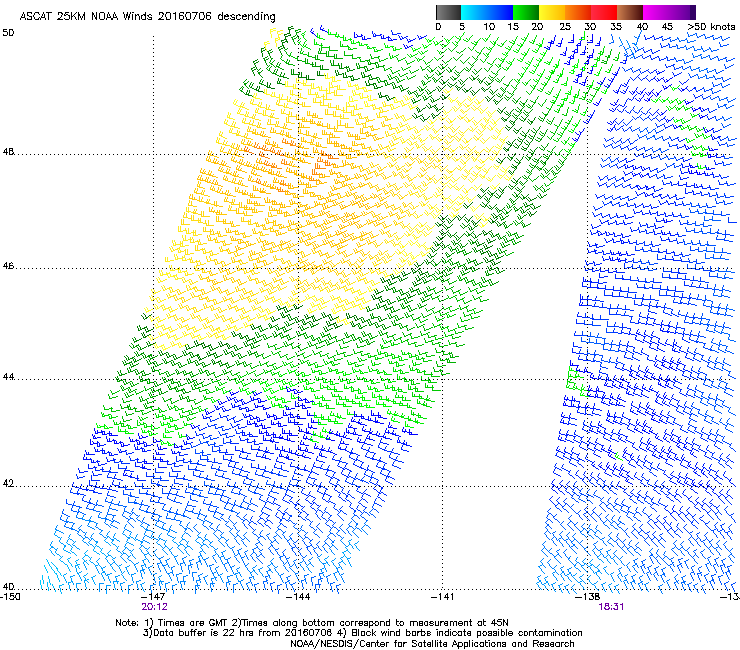Click the legend tick label 40
Screen dimensions: 740x650
pos(642,27)
